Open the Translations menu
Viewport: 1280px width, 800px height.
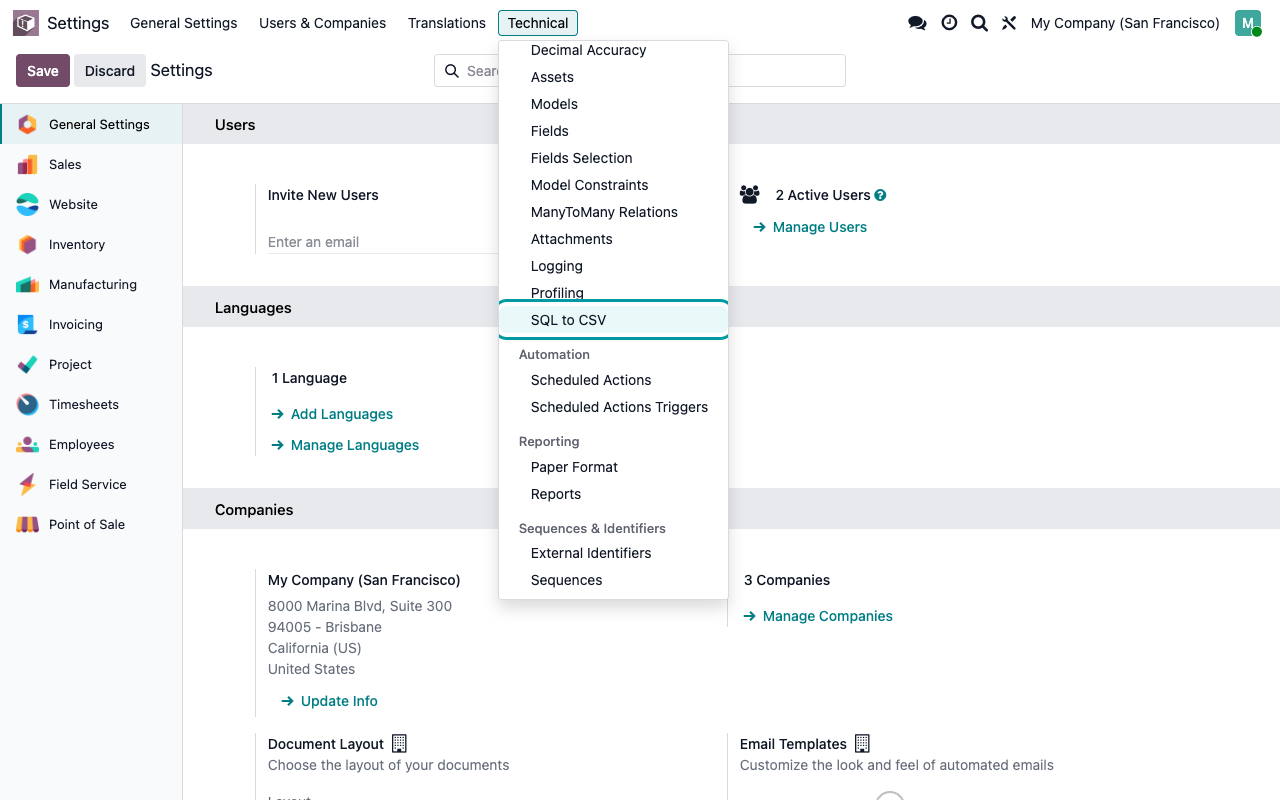[x=447, y=23]
